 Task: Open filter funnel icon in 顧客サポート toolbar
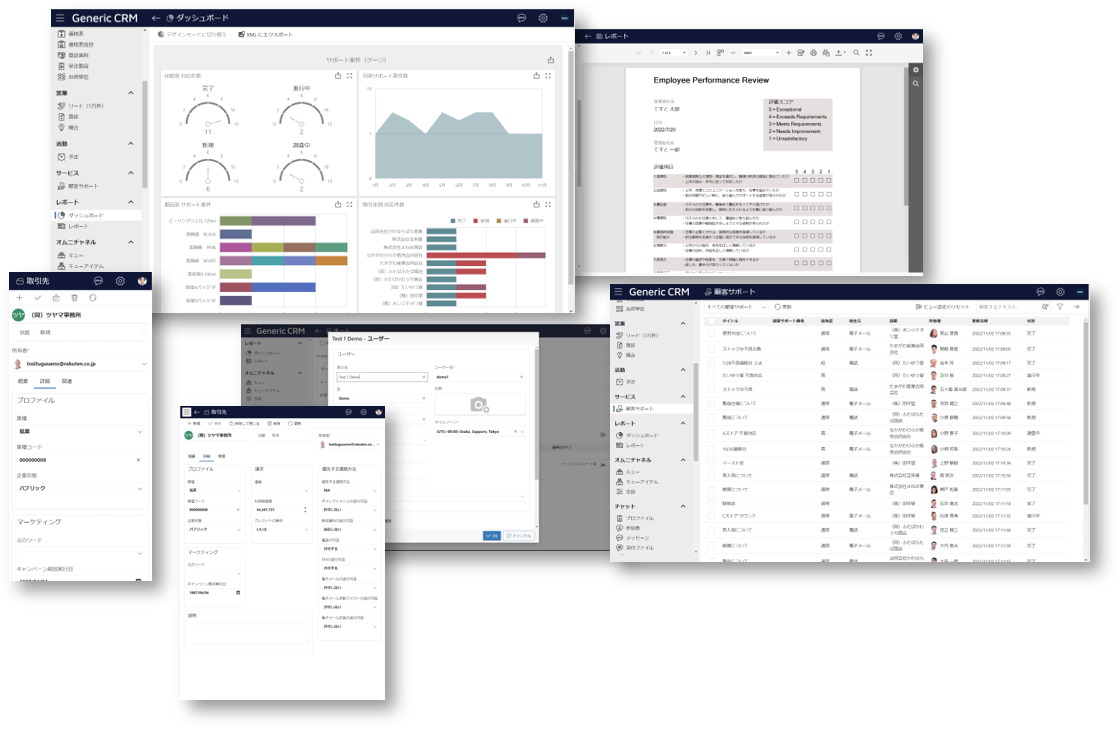tap(1060, 307)
